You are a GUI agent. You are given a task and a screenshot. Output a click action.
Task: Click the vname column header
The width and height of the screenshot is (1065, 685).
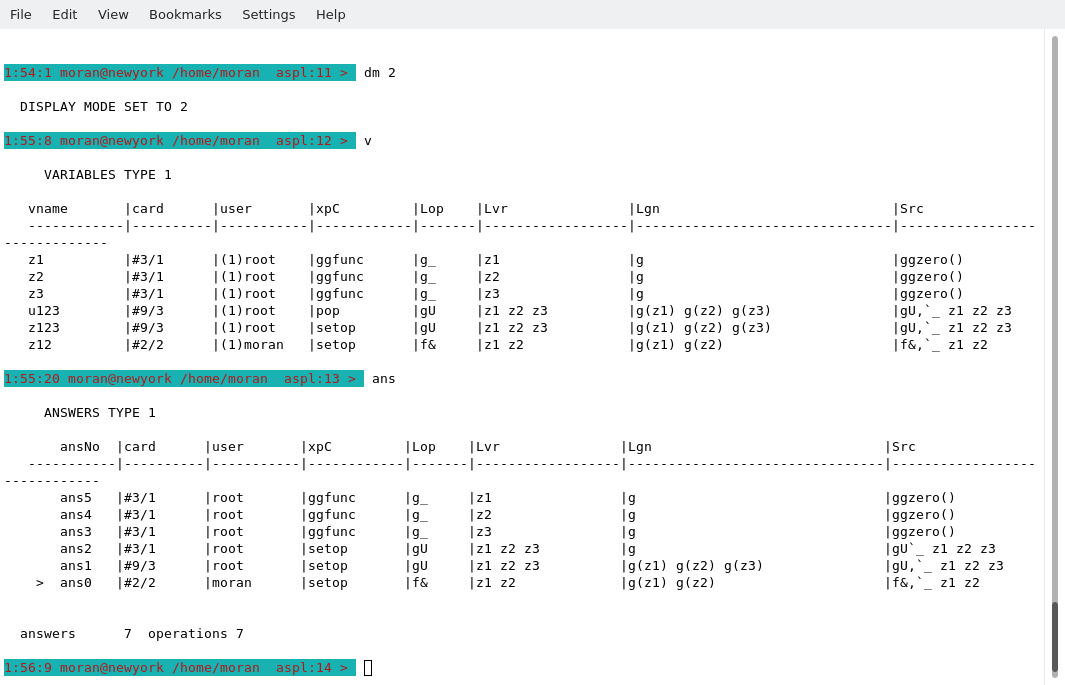click(48, 209)
